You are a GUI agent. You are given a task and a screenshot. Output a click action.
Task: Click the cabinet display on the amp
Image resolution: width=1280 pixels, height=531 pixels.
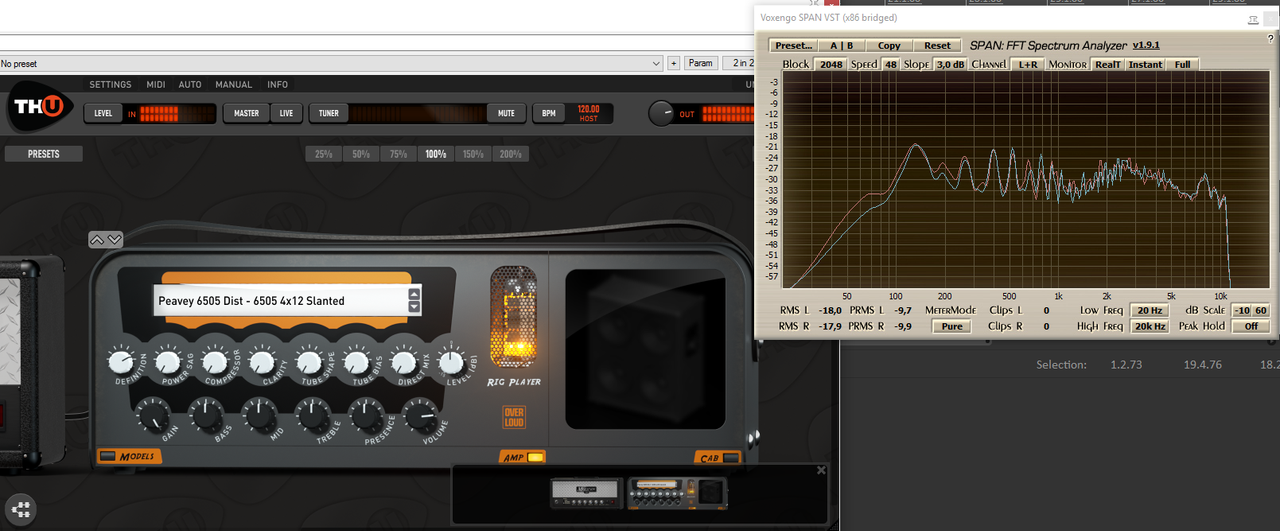tap(646, 349)
